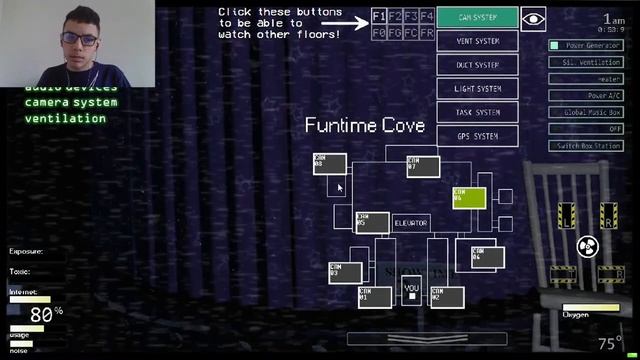Image resolution: width=640 pixels, height=360 pixels.
Task: Switch view to CAM 02
Action: tap(447, 298)
